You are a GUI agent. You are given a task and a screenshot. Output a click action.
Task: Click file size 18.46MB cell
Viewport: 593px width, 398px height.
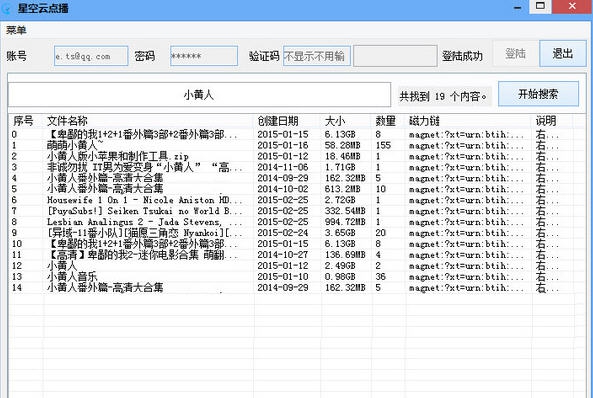point(342,156)
